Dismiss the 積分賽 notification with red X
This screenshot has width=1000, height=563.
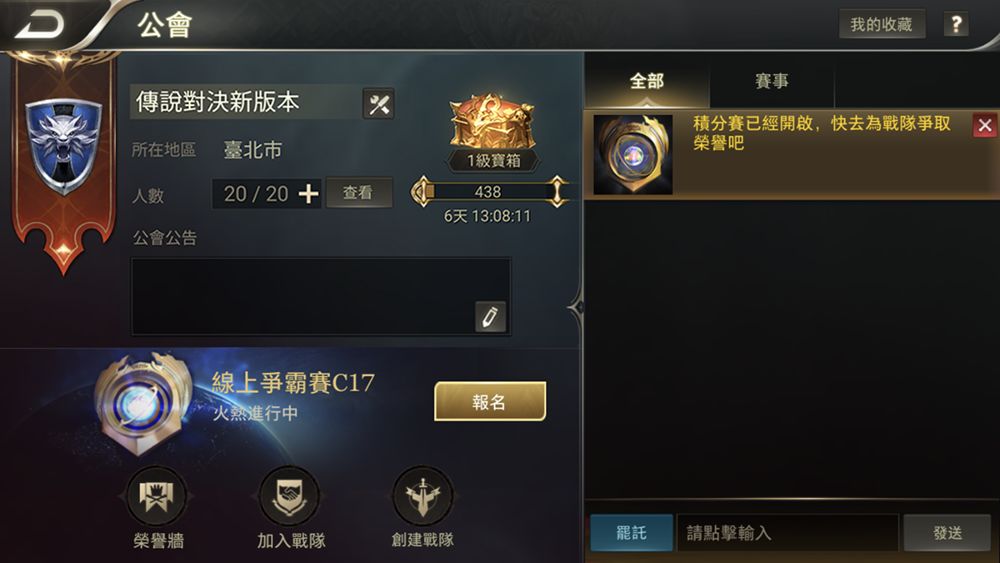pos(985,126)
